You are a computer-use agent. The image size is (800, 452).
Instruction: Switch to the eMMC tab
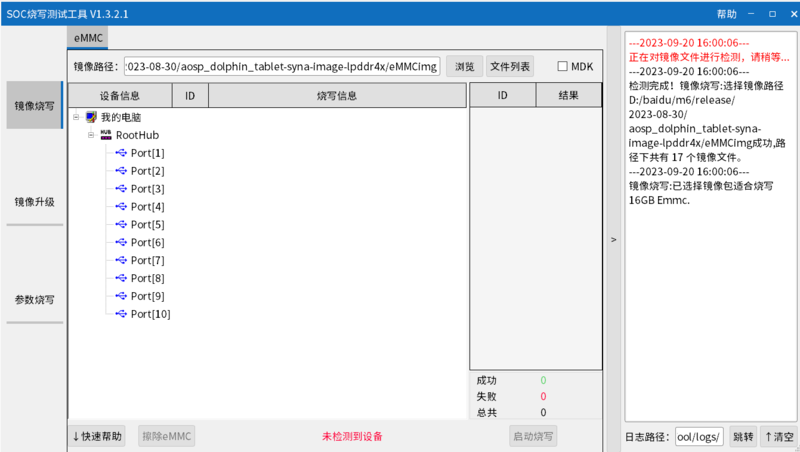tap(88, 38)
